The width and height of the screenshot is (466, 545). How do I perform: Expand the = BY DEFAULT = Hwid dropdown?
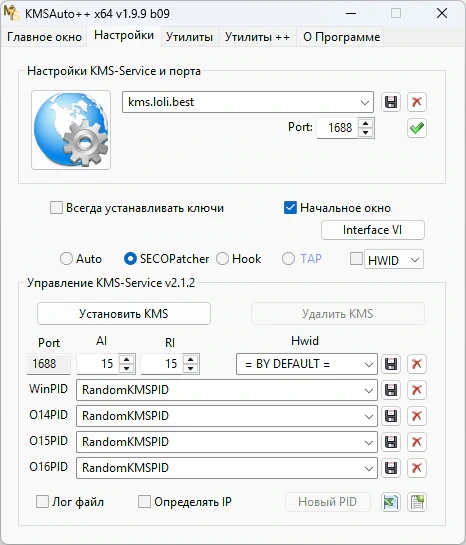pos(368,365)
